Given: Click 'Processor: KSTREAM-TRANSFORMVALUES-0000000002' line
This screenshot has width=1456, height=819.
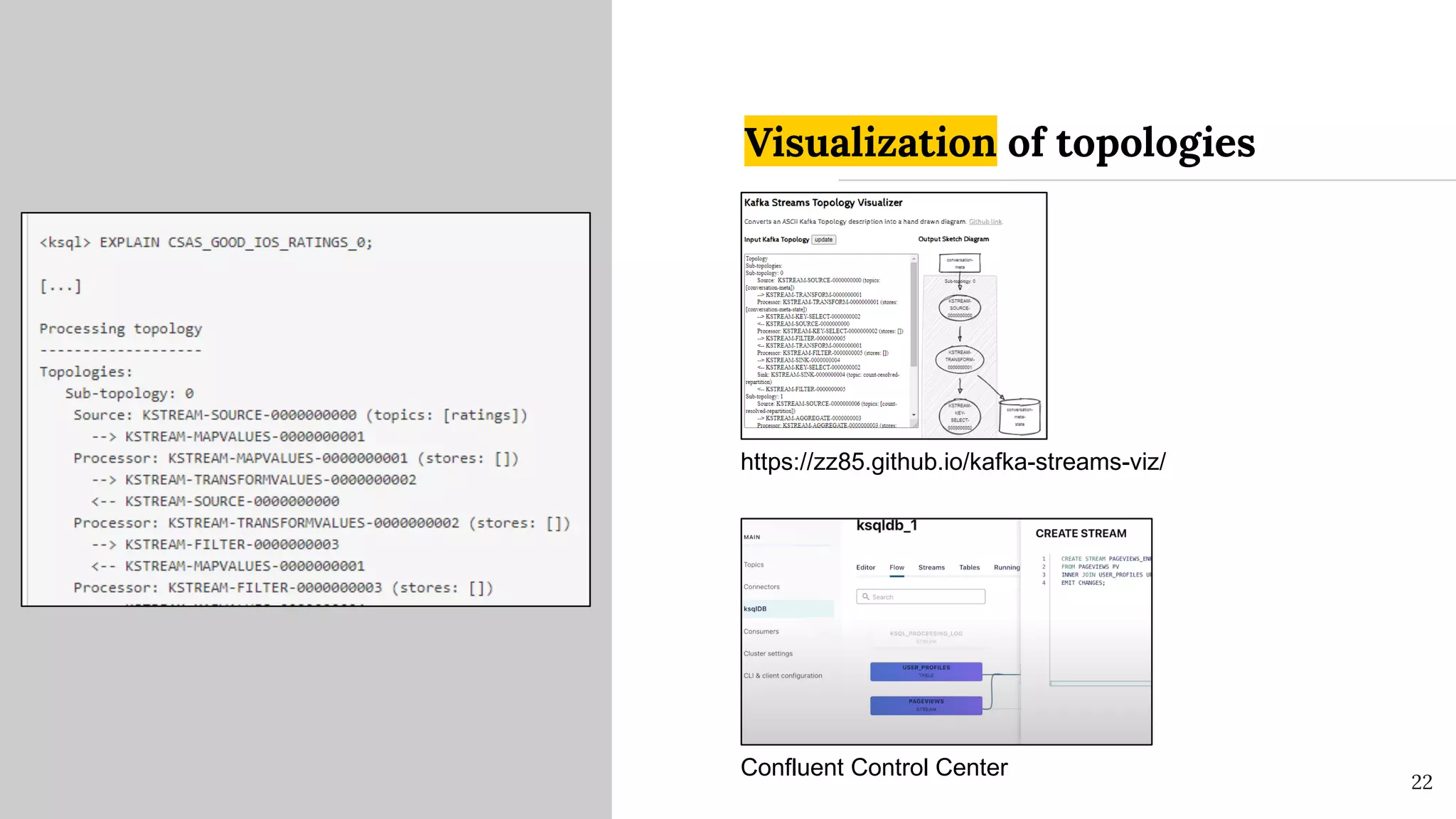Looking at the screenshot, I should 322,523.
